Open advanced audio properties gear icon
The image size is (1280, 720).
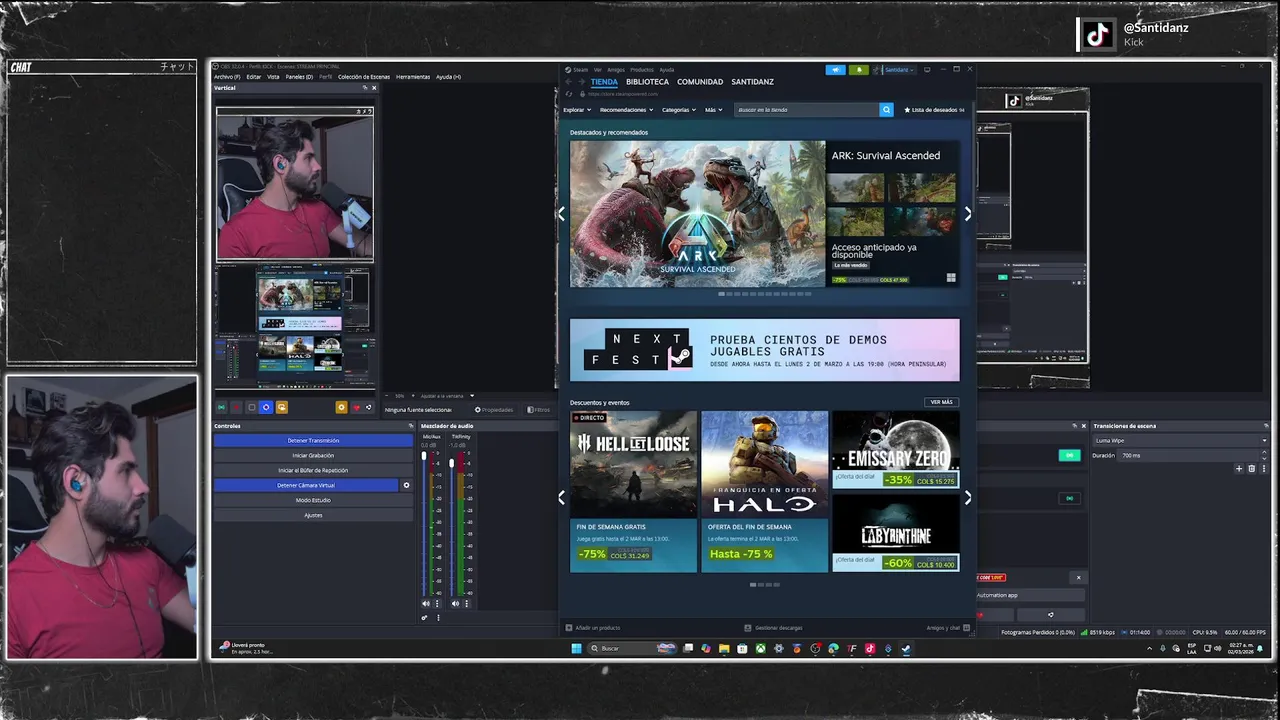424,618
